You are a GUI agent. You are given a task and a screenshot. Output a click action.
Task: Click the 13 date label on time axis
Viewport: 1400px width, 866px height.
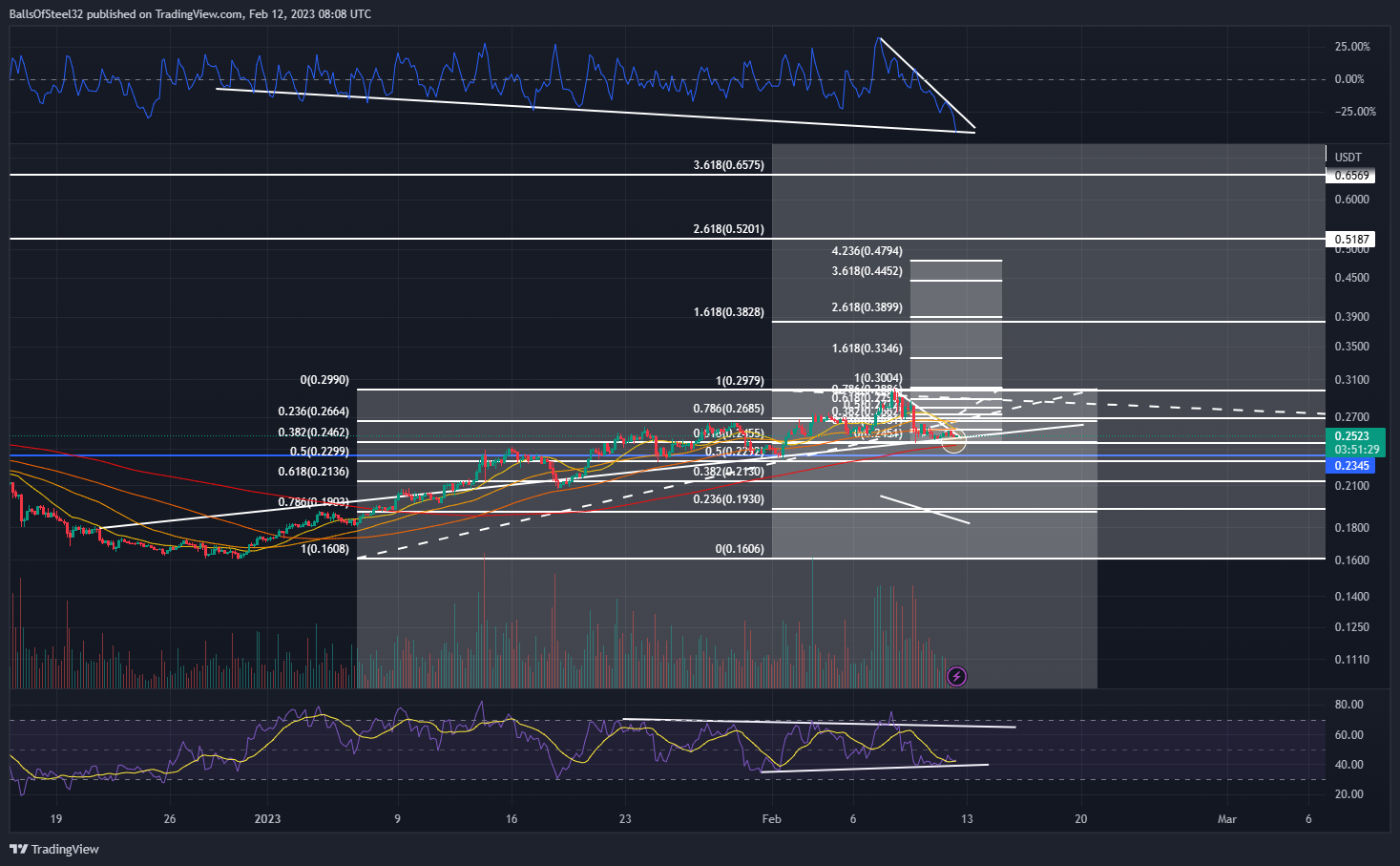pos(968,819)
